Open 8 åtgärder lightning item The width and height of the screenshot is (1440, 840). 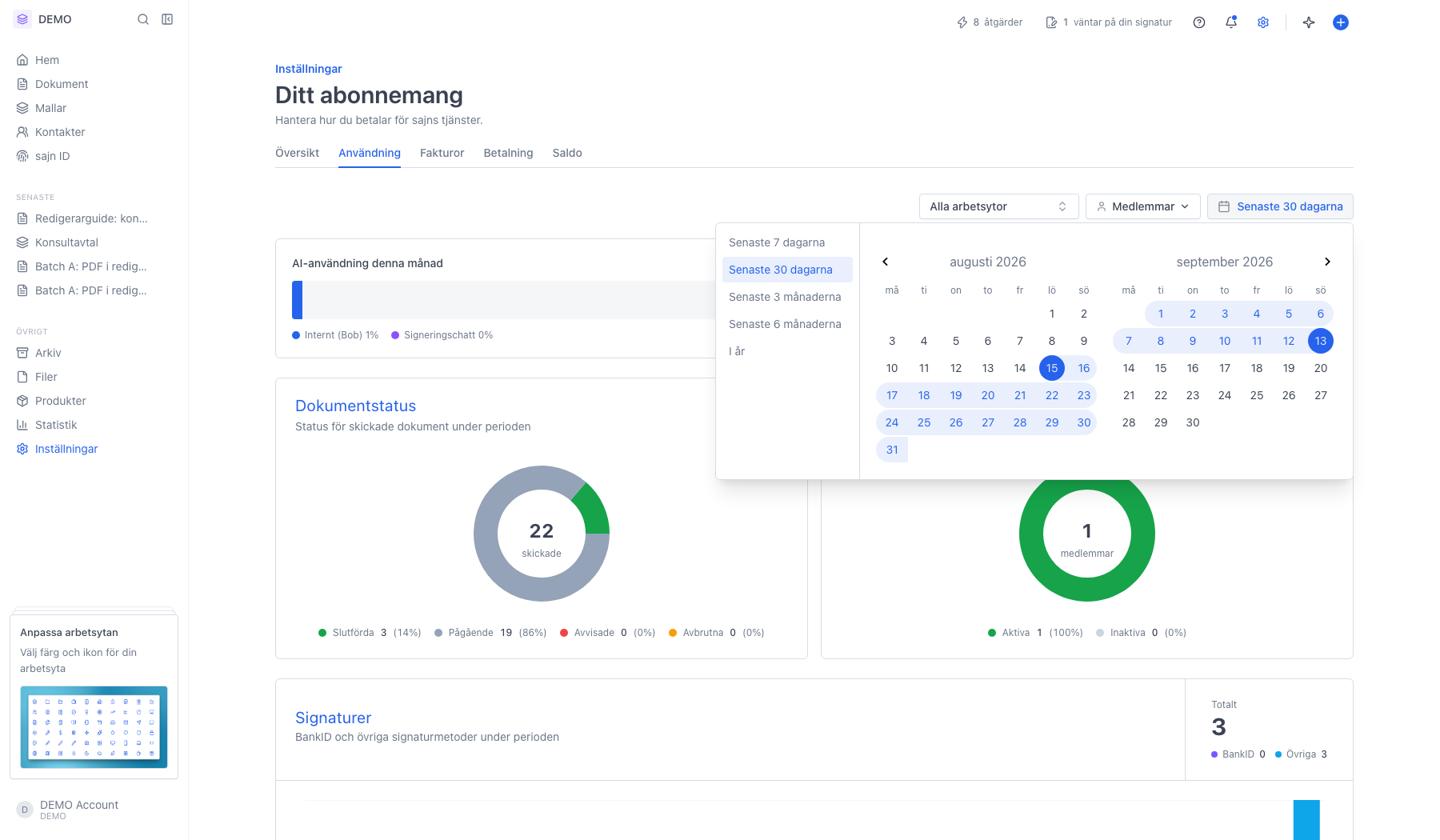990,22
